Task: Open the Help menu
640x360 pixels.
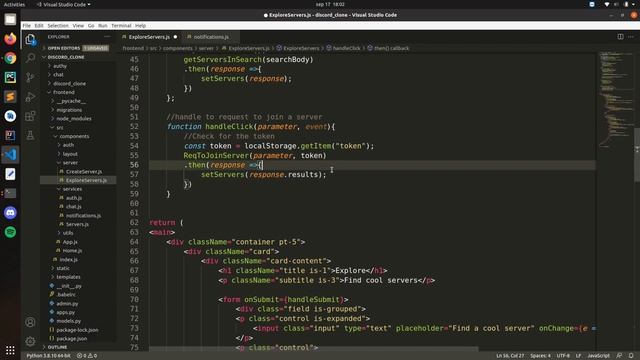Action: (x=140, y=25)
